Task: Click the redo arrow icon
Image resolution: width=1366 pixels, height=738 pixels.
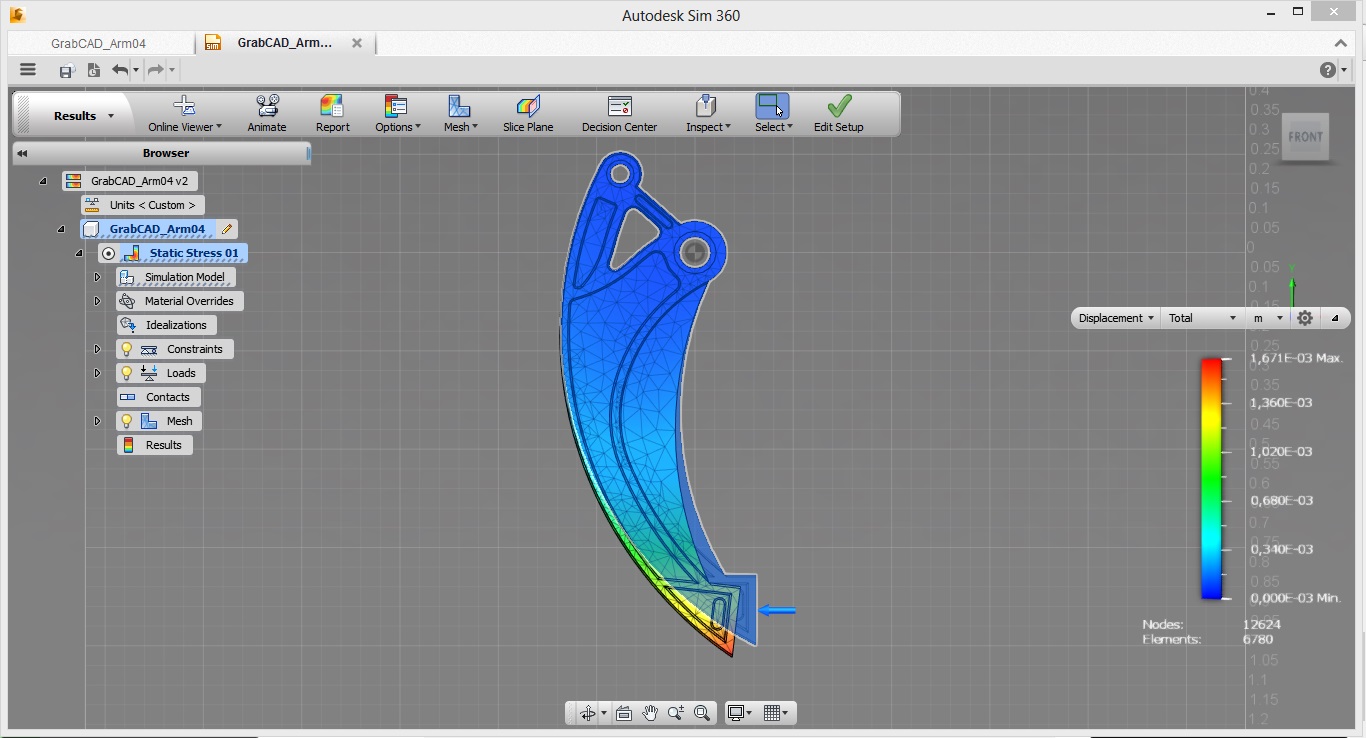Action: click(155, 70)
